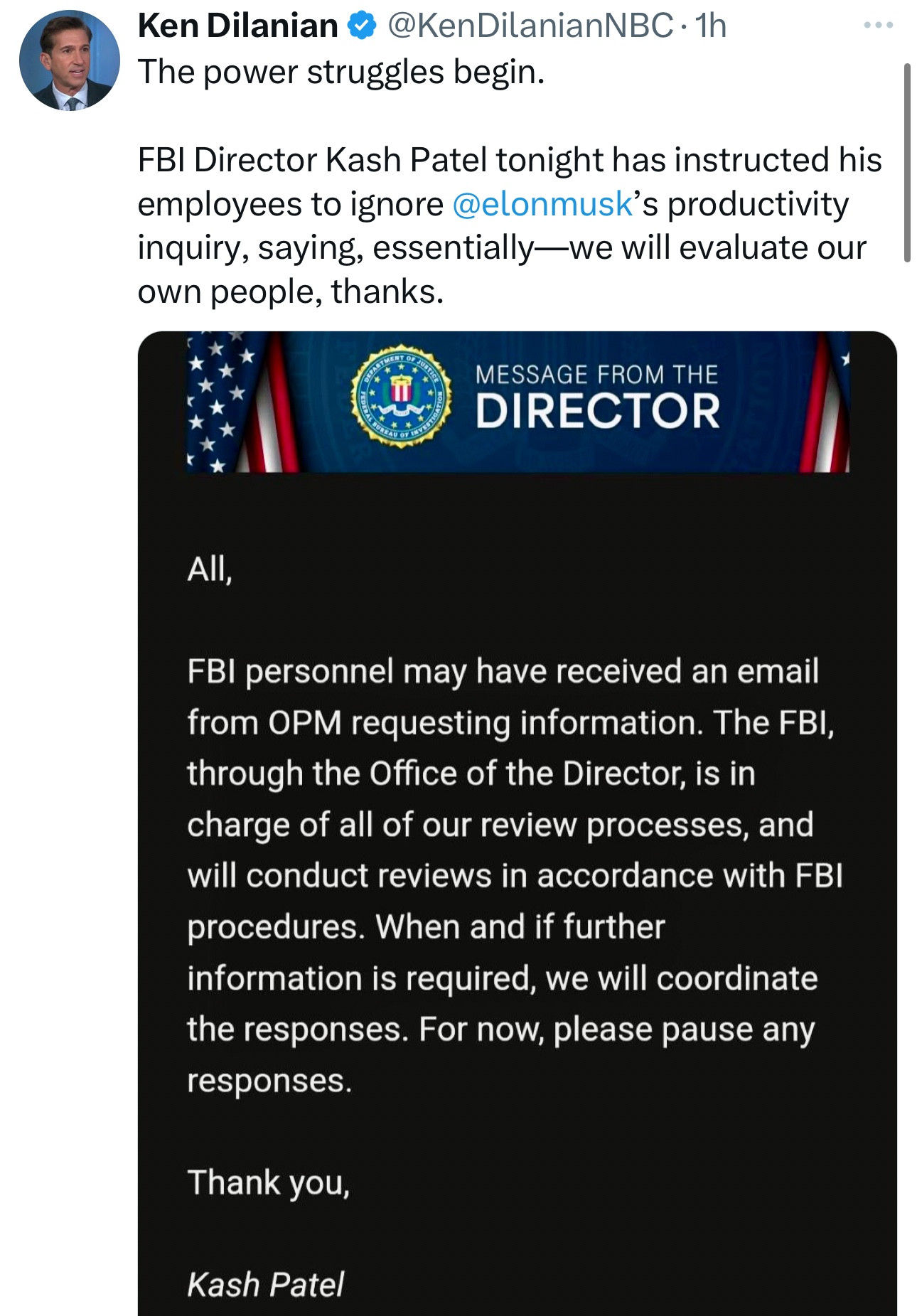Image resolution: width=917 pixels, height=1316 pixels.
Task: Click the "MESSAGE FROM THE DIRECTOR" heading
Action: (x=597, y=397)
